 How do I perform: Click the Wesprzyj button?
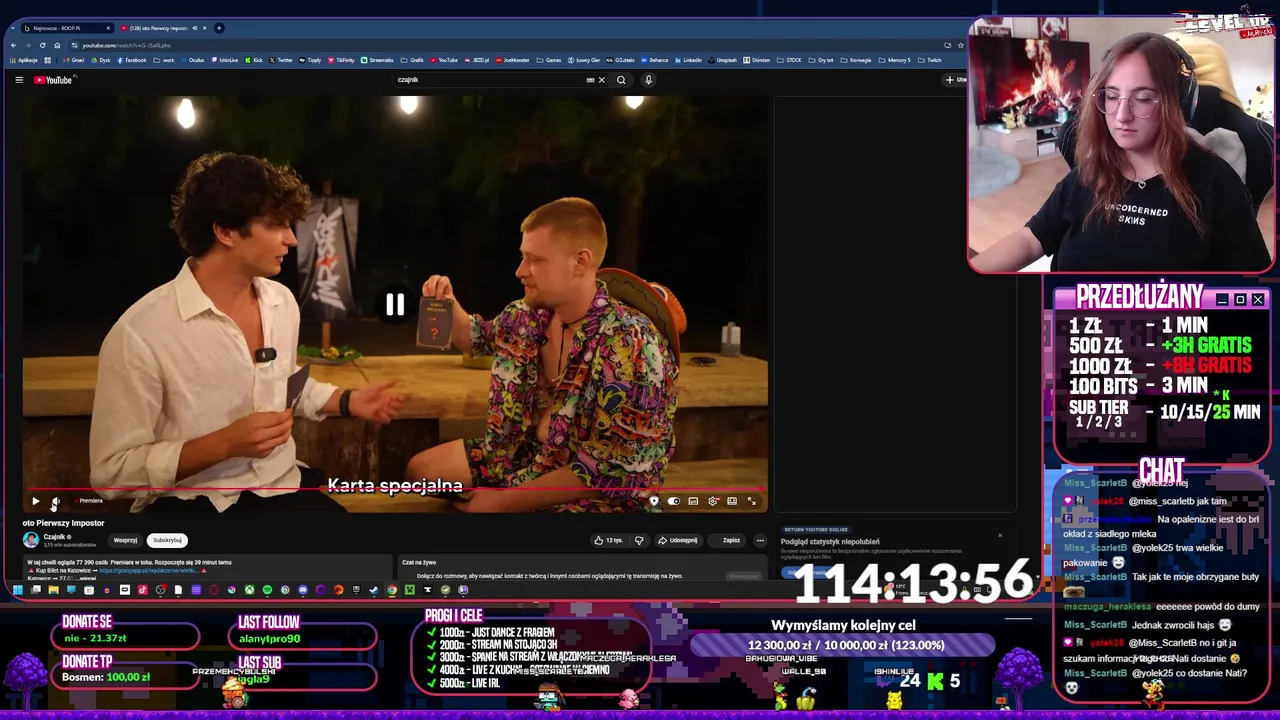pyautogui.click(x=125, y=540)
